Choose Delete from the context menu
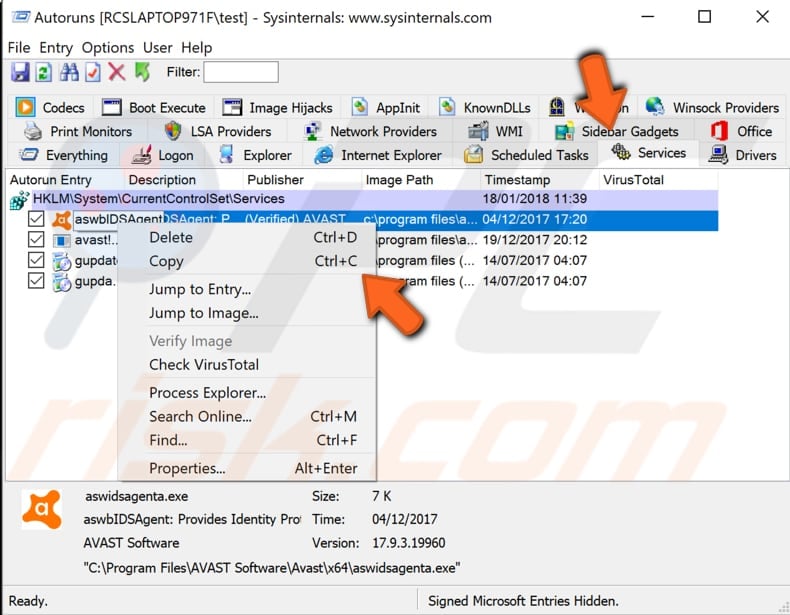The image size is (790, 615). (247, 237)
